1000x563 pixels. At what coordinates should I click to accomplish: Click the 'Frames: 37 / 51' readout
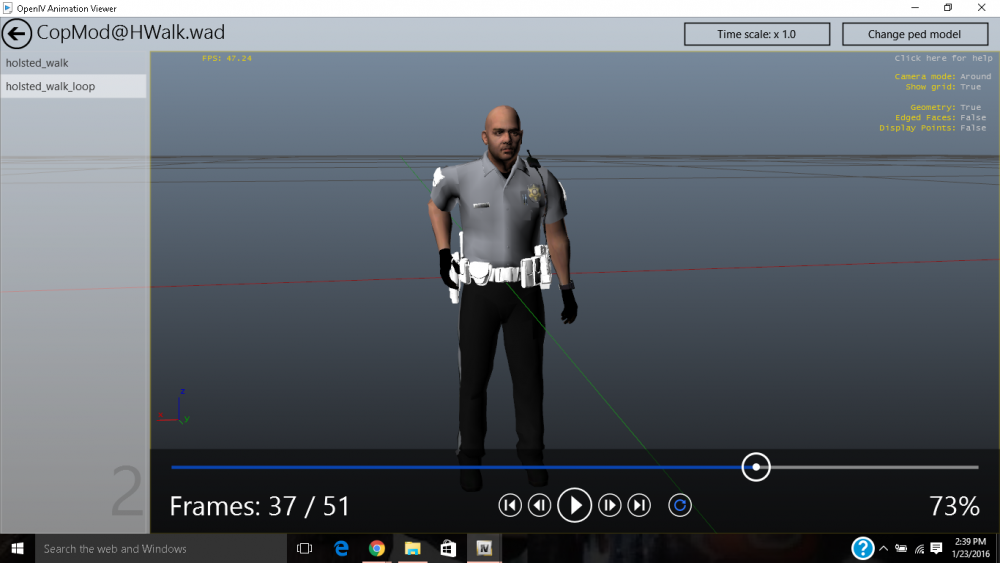(x=260, y=506)
